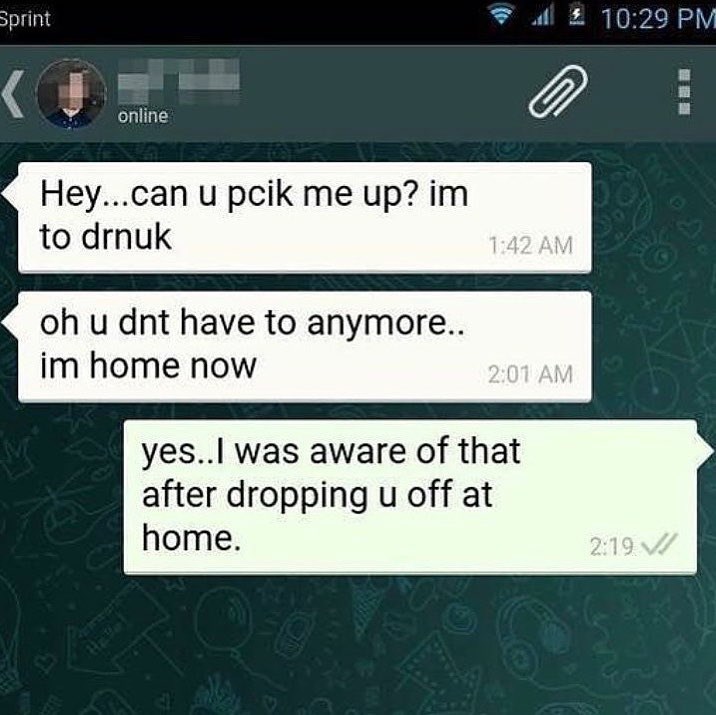Select the 'im home now' message bubble
This screenshot has width=716, height=715.
(305, 347)
